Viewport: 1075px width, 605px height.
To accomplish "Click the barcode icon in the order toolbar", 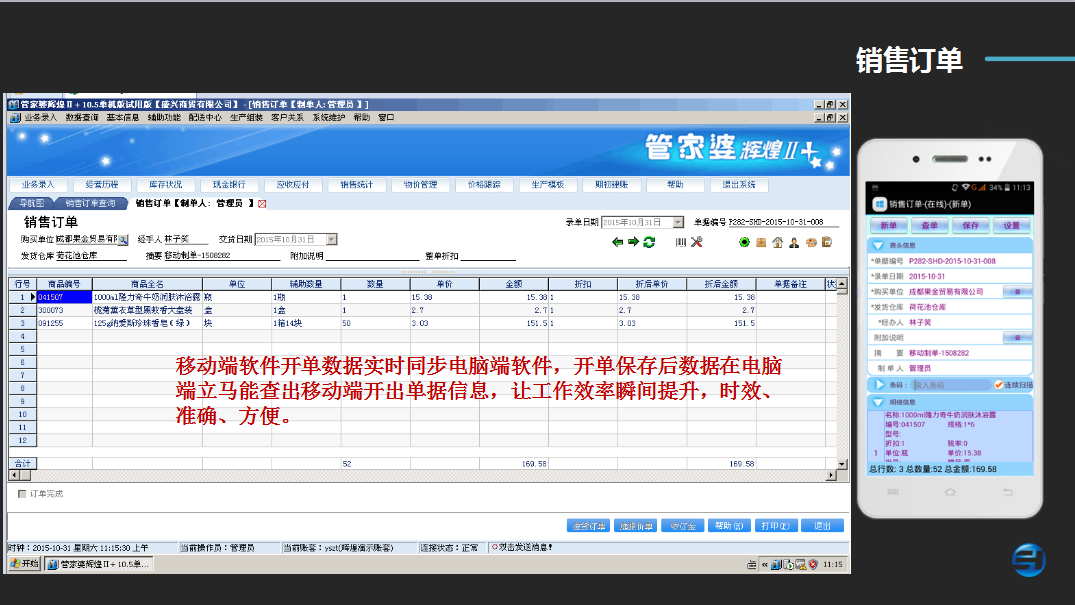I will [x=681, y=242].
